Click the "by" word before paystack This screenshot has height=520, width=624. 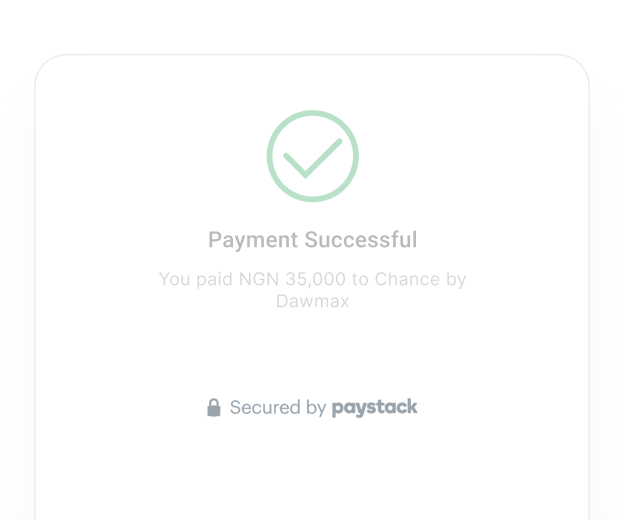pos(316,408)
